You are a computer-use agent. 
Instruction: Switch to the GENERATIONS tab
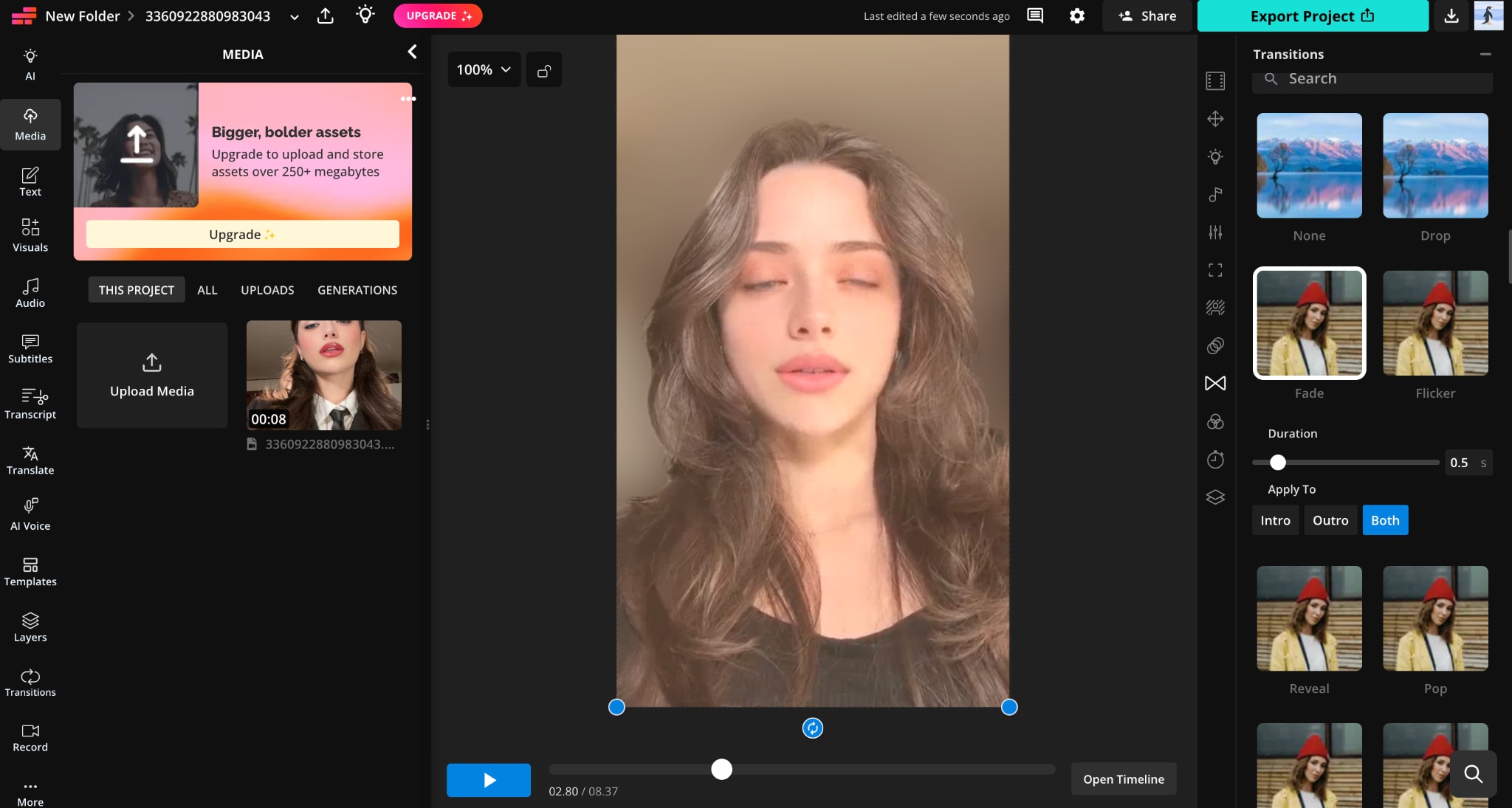pos(357,290)
